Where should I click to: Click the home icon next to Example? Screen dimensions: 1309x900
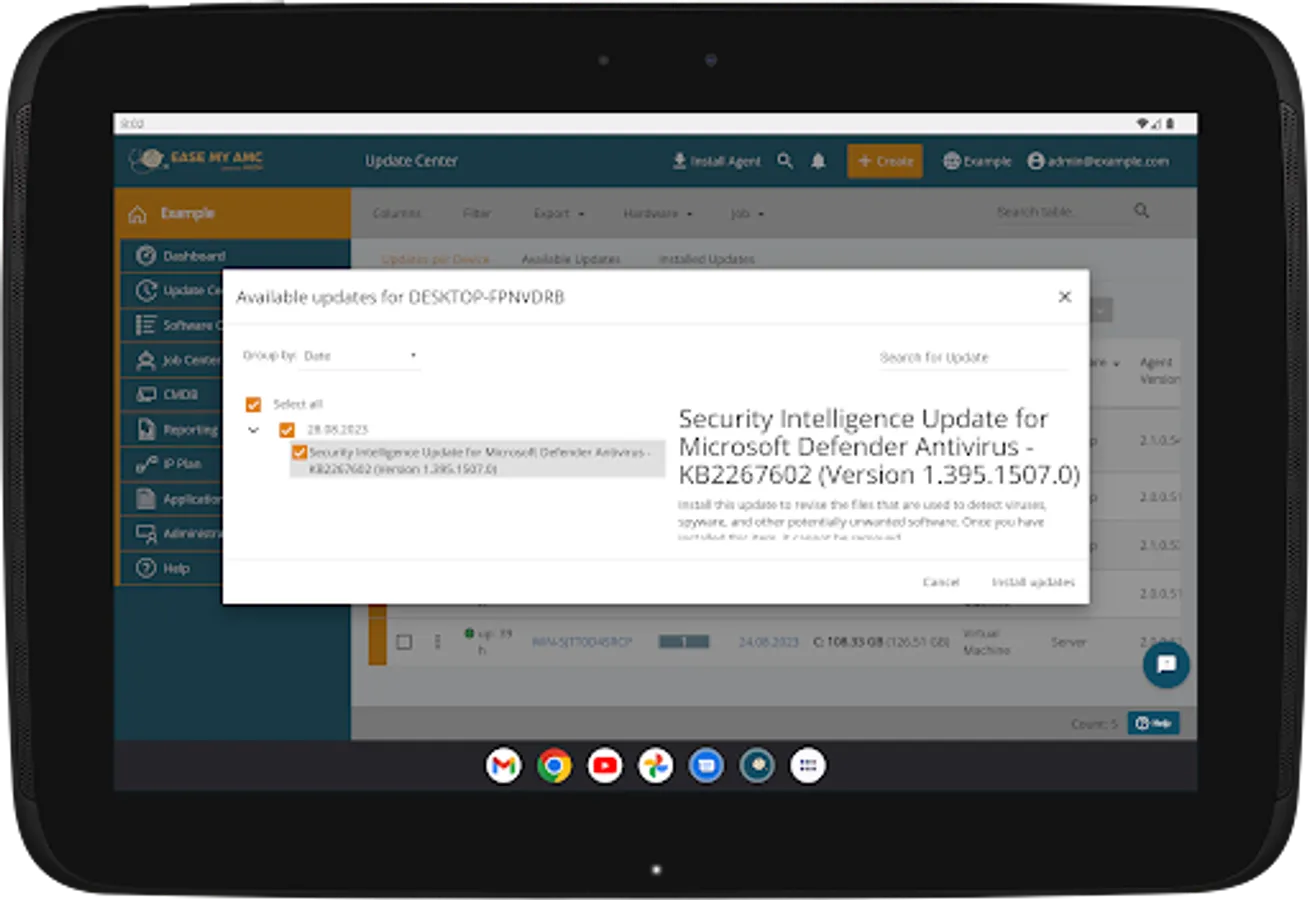(138, 213)
